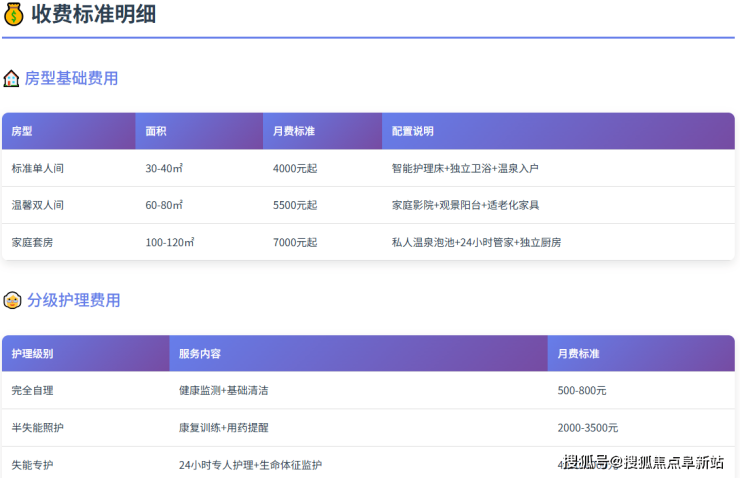Image resolution: width=740 pixels, height=478 pixels.
Task: Click the 搜狐号@搜狐焦点阜新站 watermark
Action: (643, 461)
